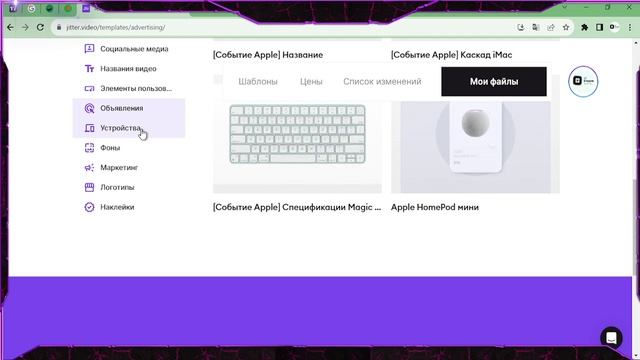Click the Объявления target icon
640x360 pixels.
(x=89, y=108)
